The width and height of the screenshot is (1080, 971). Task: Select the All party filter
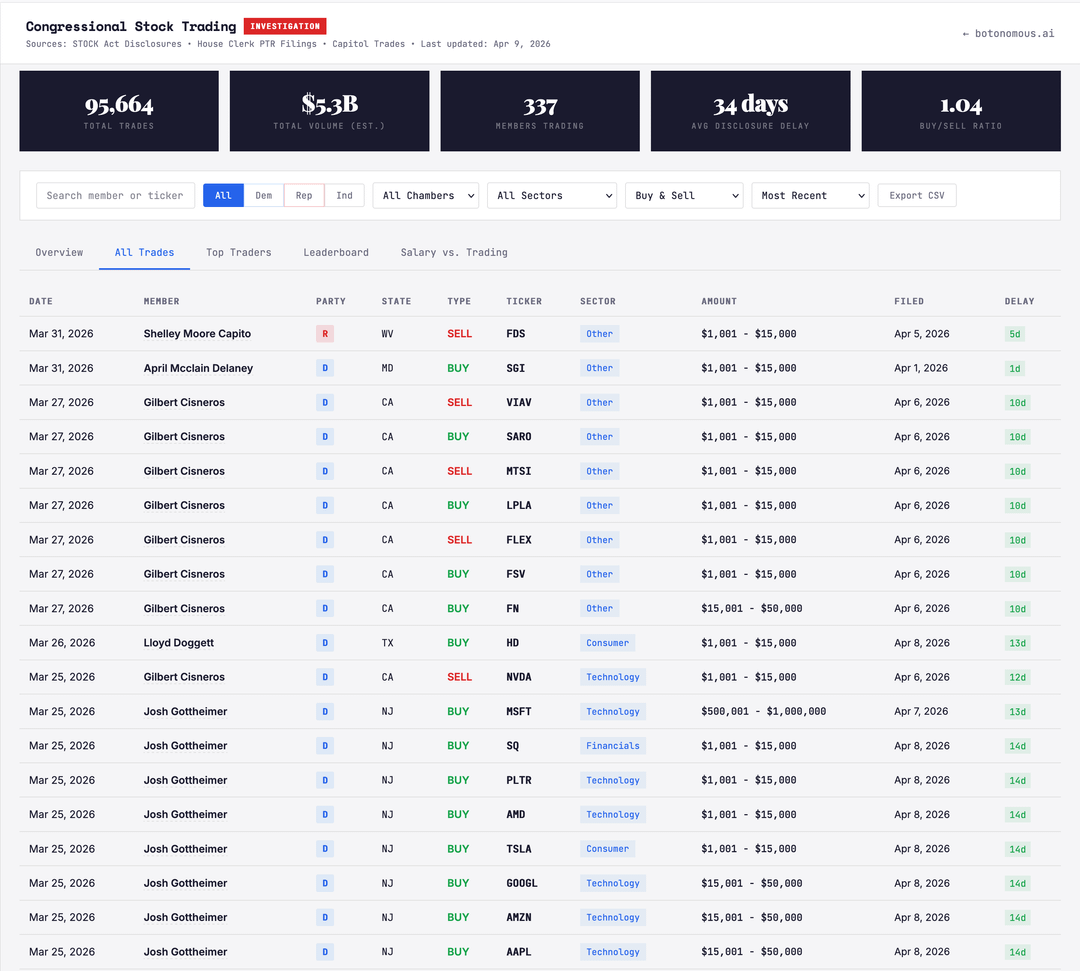[x=223, y=196]
